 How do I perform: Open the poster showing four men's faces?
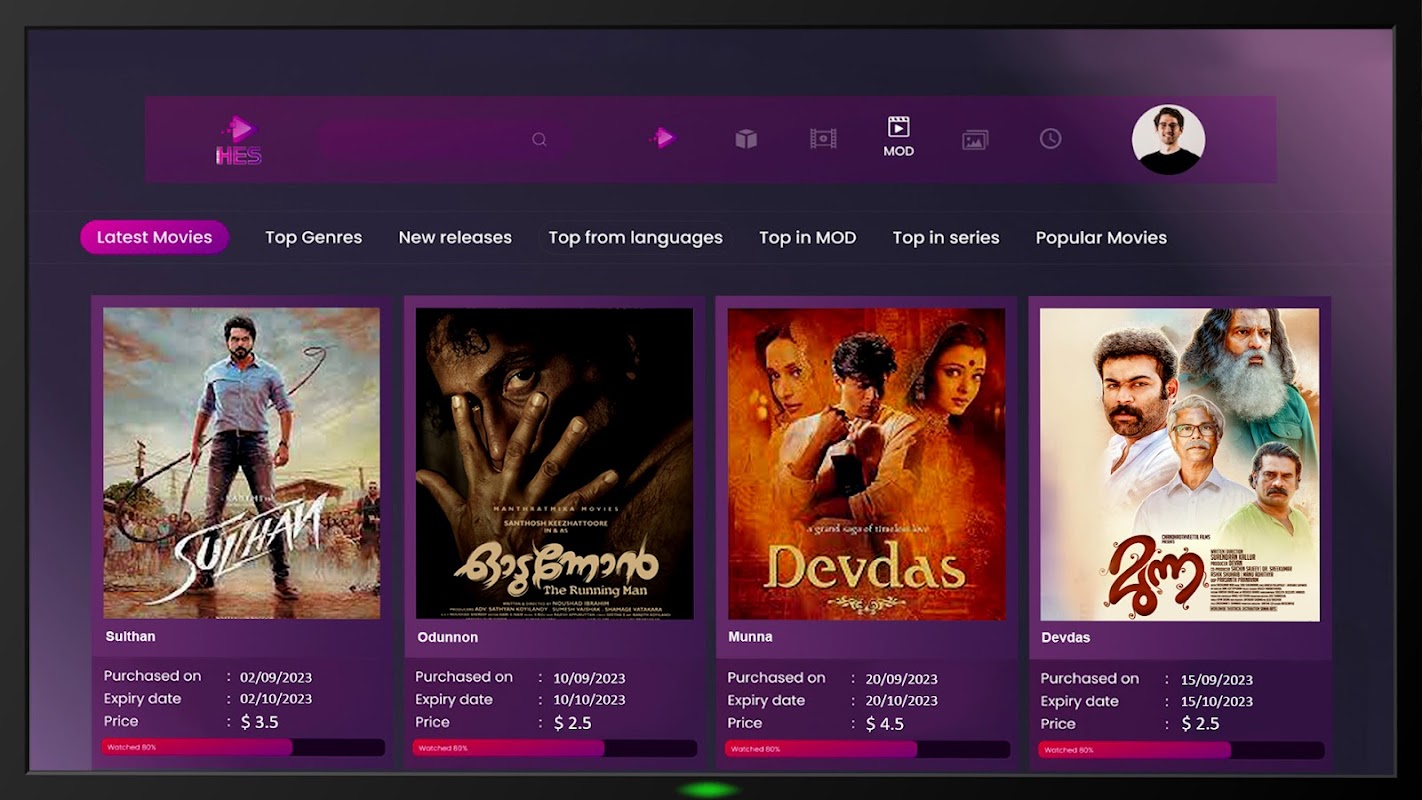1179,464
